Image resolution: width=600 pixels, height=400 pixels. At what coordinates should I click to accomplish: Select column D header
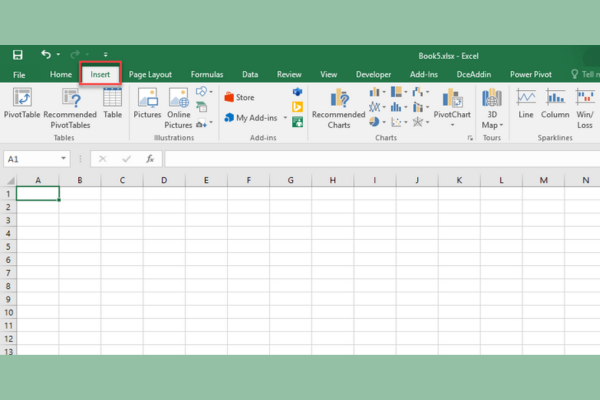tap(164, 180)
